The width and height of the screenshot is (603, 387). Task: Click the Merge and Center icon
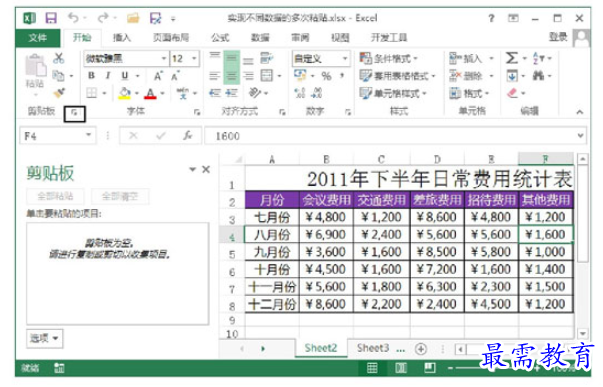pos(267,75)
